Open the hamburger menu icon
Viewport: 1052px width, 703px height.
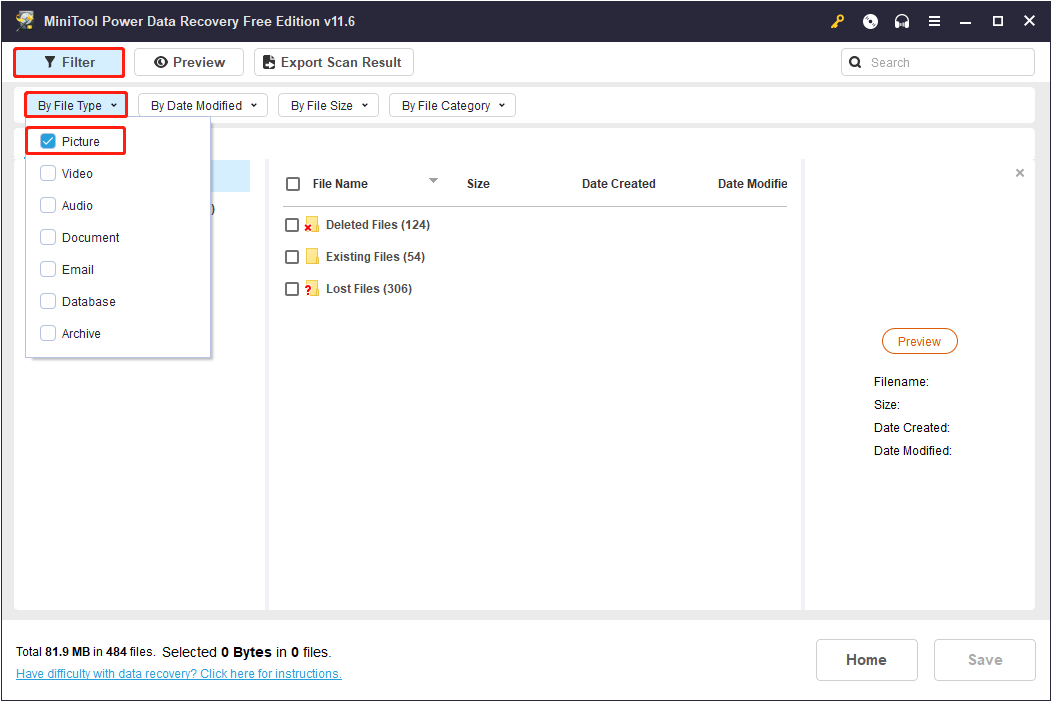pos(934,21)
